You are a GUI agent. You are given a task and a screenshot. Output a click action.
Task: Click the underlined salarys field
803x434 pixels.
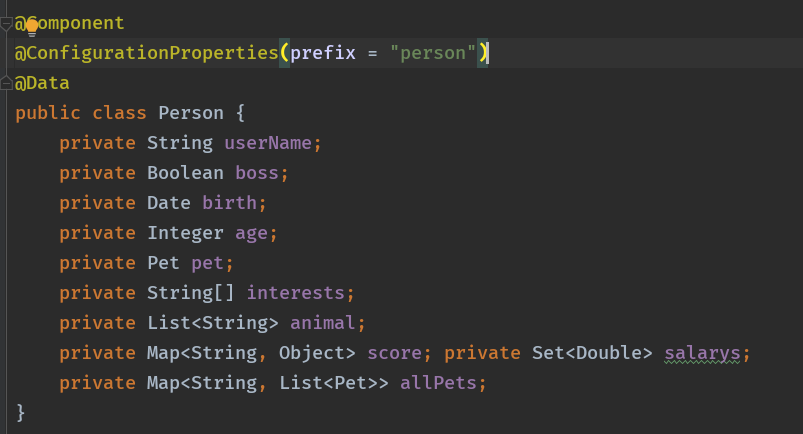(x=702, y=352)
